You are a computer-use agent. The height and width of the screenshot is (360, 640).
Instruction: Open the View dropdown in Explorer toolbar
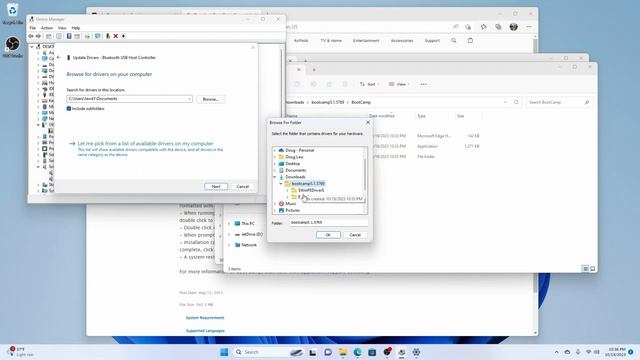pos(399,84)
